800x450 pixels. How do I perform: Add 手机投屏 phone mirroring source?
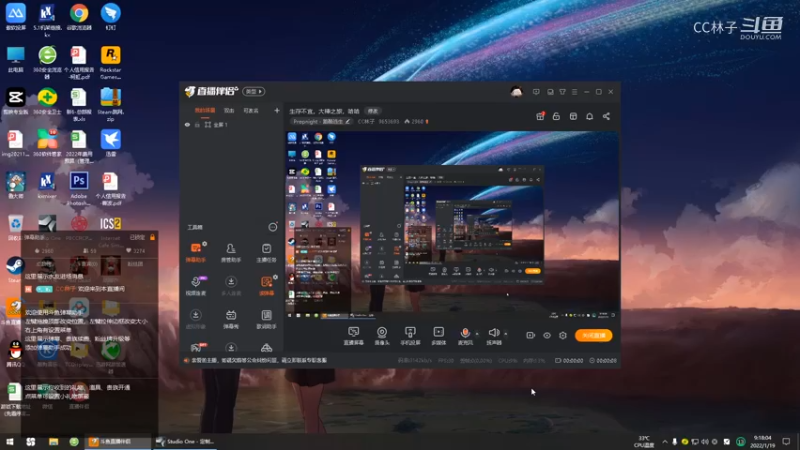(x=410, y=336)
